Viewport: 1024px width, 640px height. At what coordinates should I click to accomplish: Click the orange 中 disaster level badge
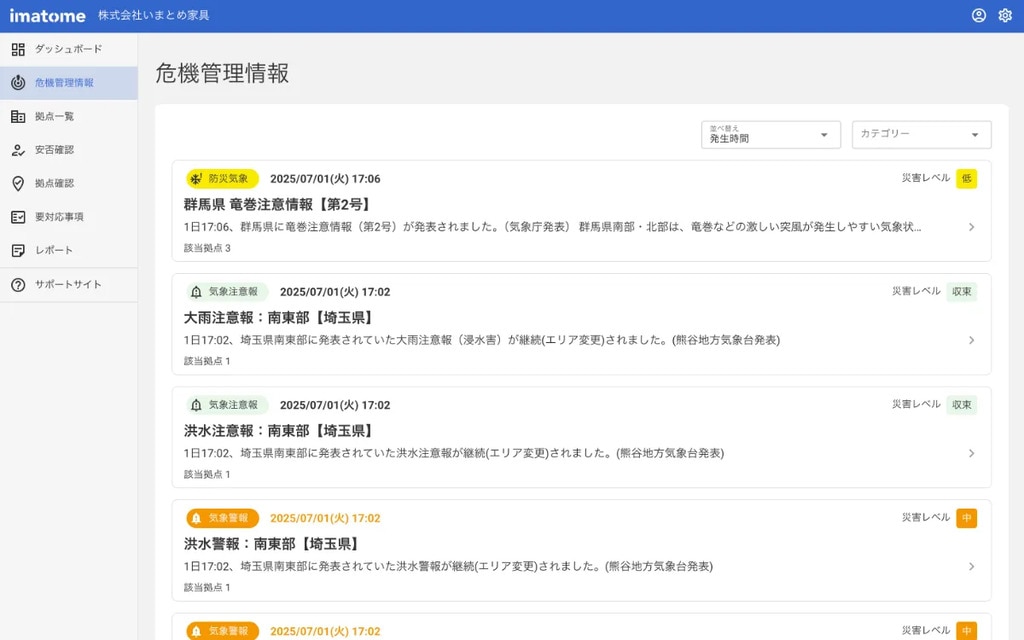point(966,518)
